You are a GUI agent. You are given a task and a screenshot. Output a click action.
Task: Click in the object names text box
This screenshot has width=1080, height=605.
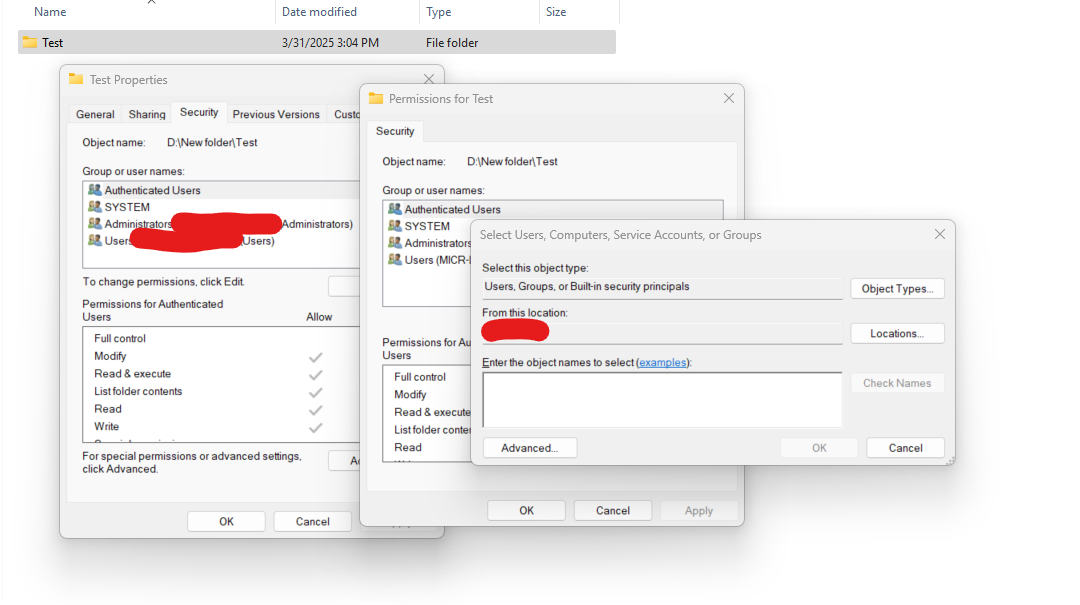pyautogui.click(x=661, y=400)
